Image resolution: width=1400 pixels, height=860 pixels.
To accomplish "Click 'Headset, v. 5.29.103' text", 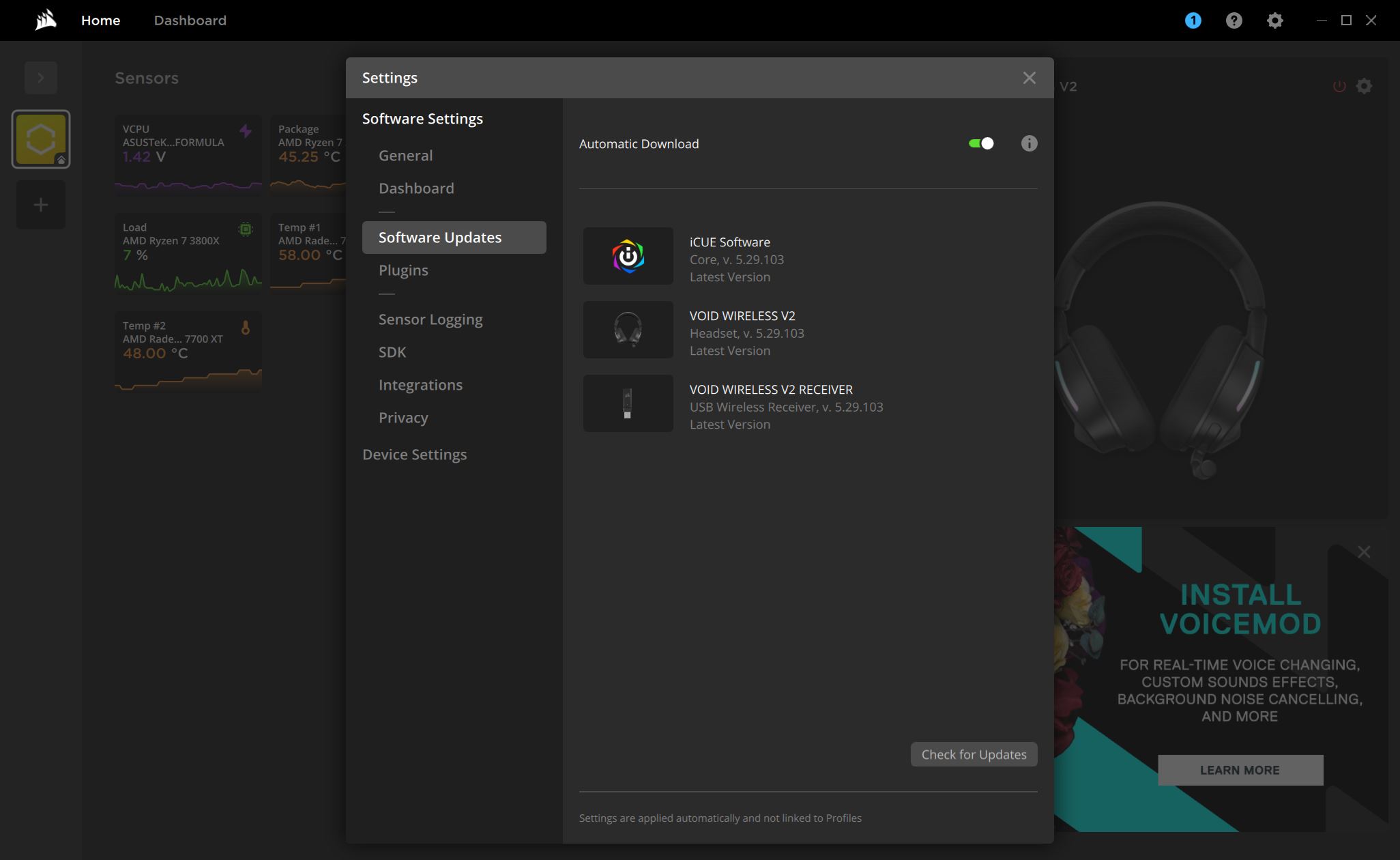I will click(747, 334).
